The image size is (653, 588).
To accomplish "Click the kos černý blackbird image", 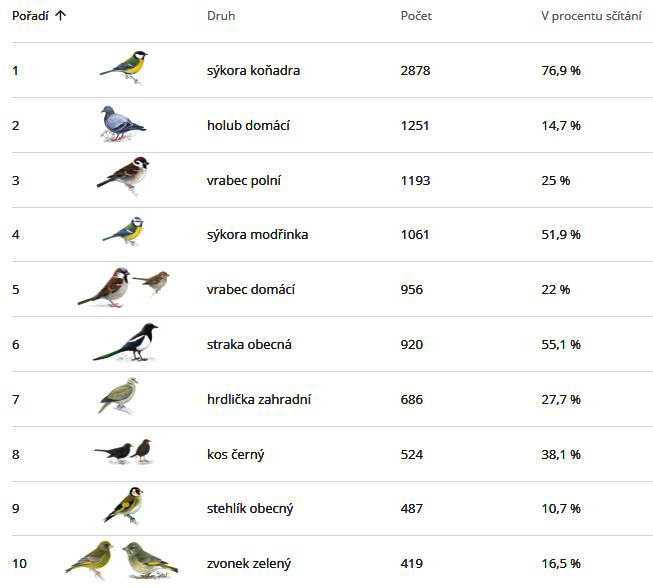I will [x=123, y=451].
